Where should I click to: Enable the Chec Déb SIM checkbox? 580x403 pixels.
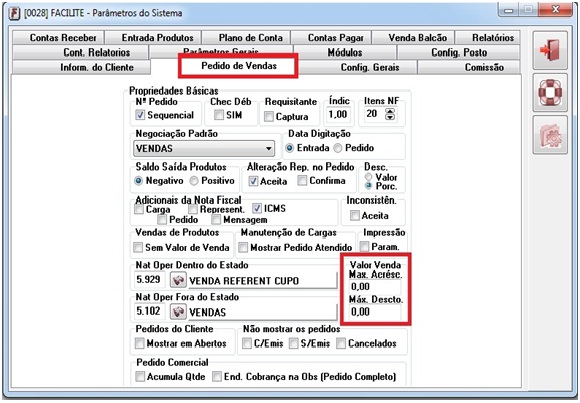point(219,115)
